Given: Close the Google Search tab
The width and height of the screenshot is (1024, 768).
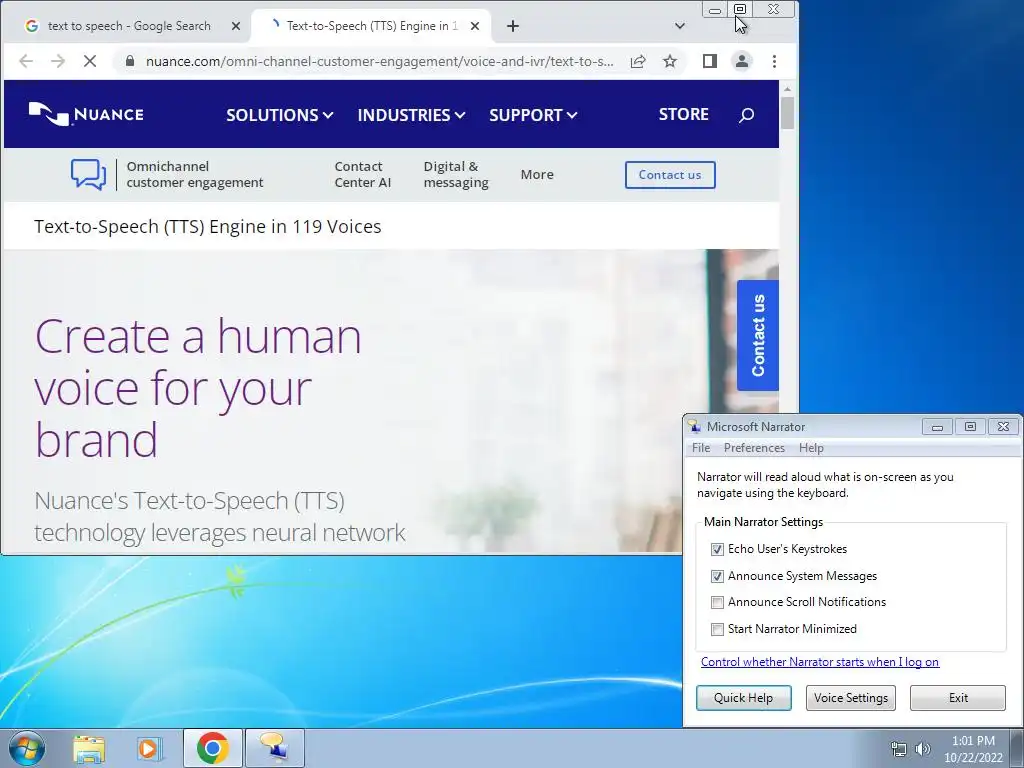Looking at the screenshot, I should [x=236, y=26].
